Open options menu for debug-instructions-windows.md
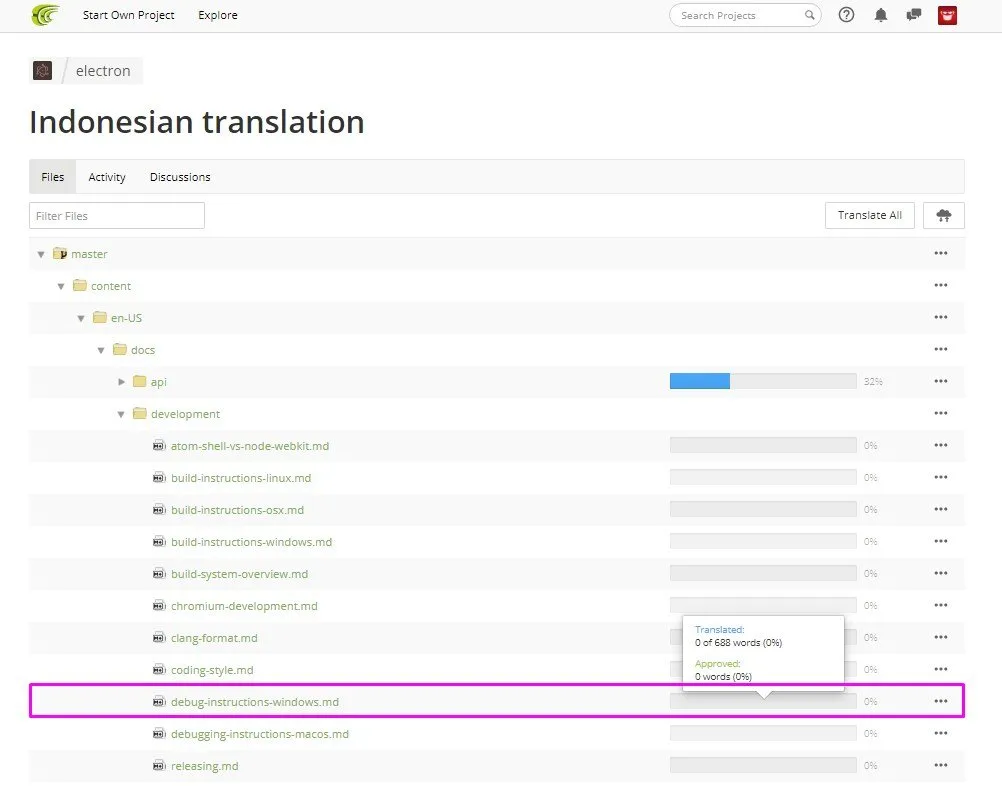This screenshot has width=1002, height=786. [x=941, y=701]
